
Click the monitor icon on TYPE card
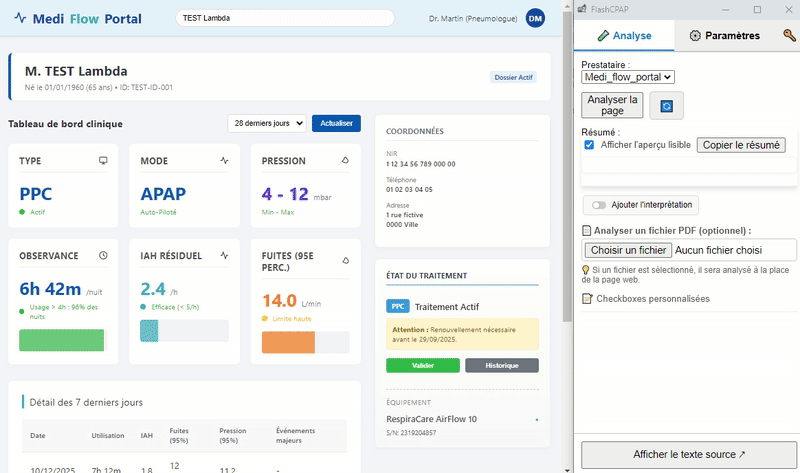click(x=102, y=160)
